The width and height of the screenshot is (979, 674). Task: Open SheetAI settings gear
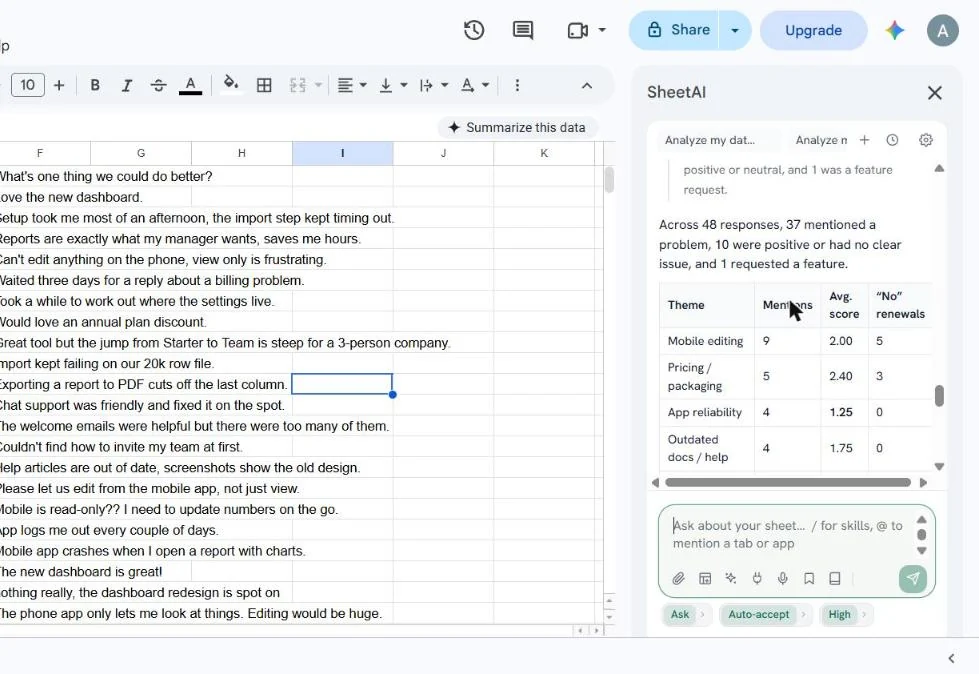click(926, 140)
